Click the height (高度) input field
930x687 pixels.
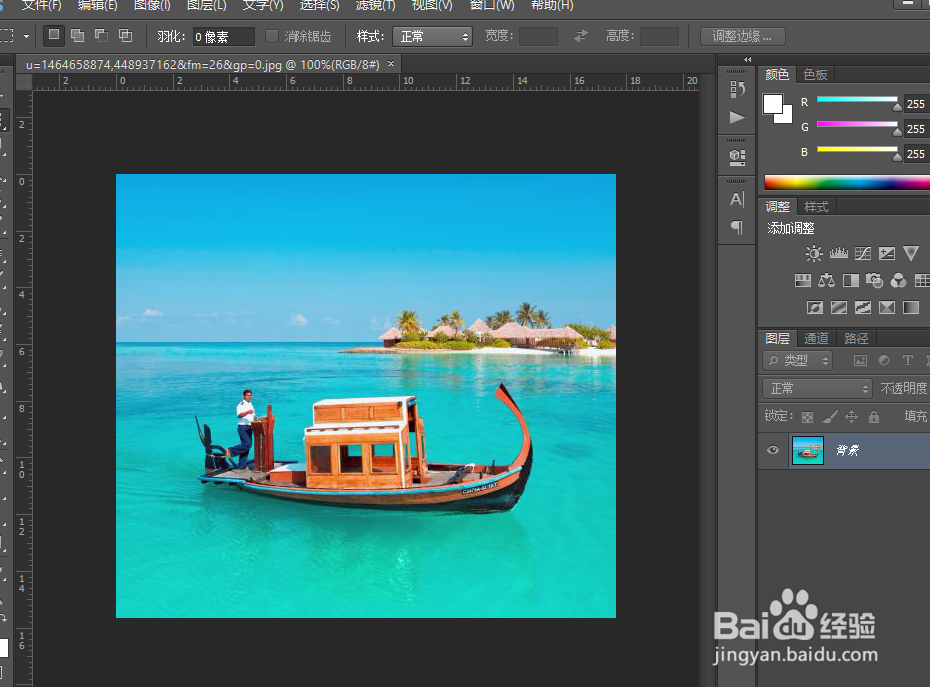[x=660, y=37]
